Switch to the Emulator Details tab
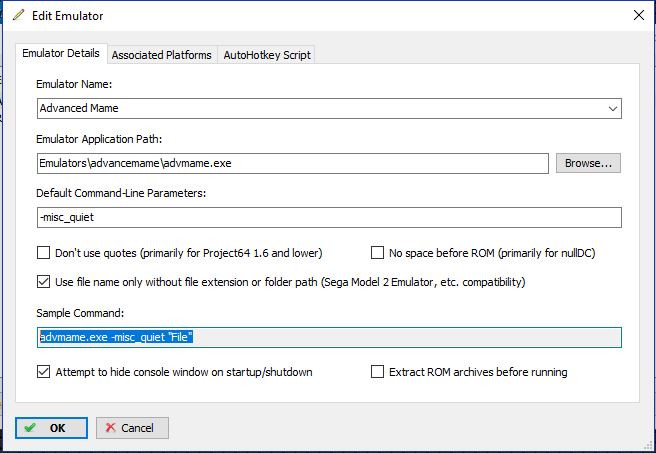This screenshot has height=453, width=656. 61,54
